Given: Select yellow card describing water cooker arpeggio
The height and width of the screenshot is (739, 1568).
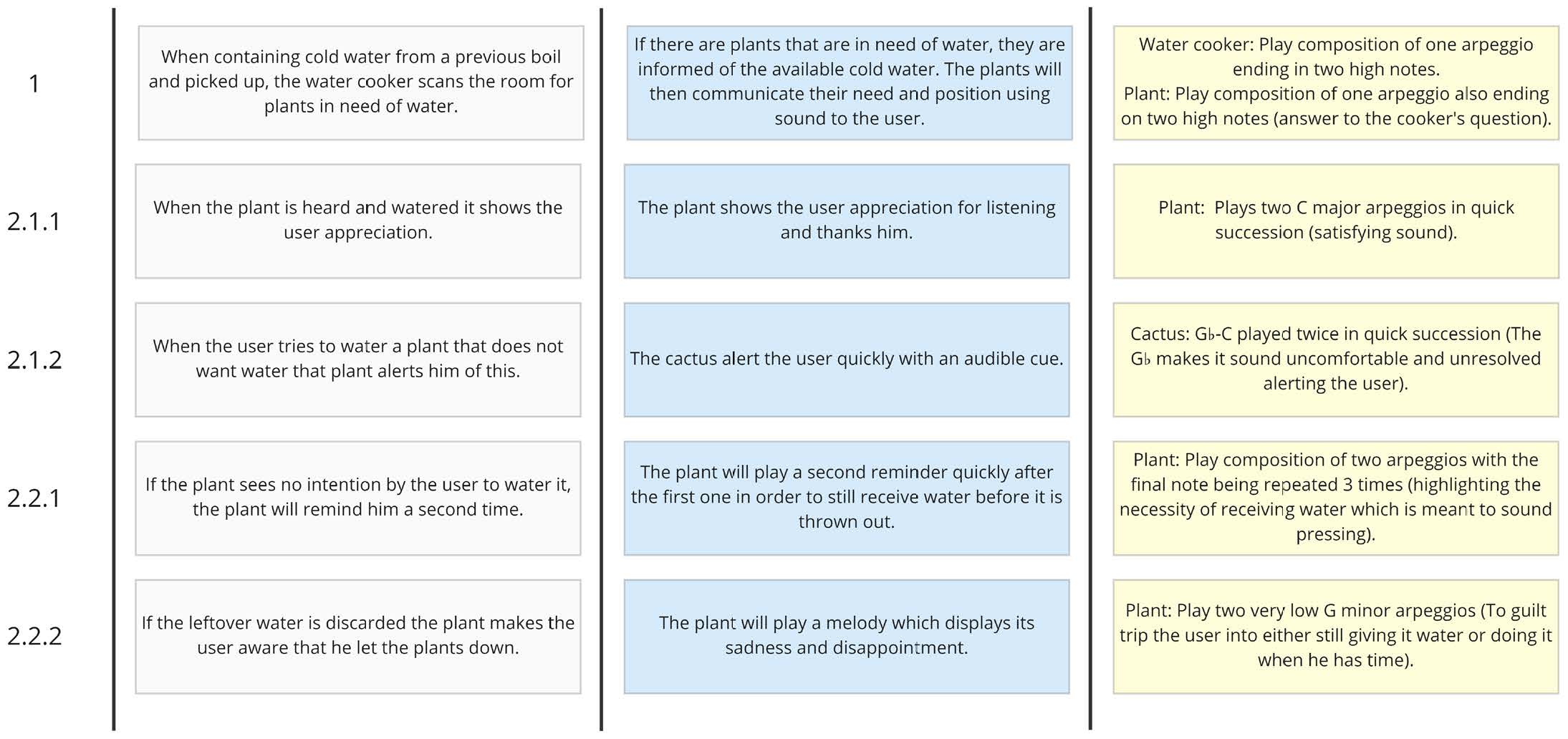Looking at the screenshot, I should click(x=1336, y=83).
